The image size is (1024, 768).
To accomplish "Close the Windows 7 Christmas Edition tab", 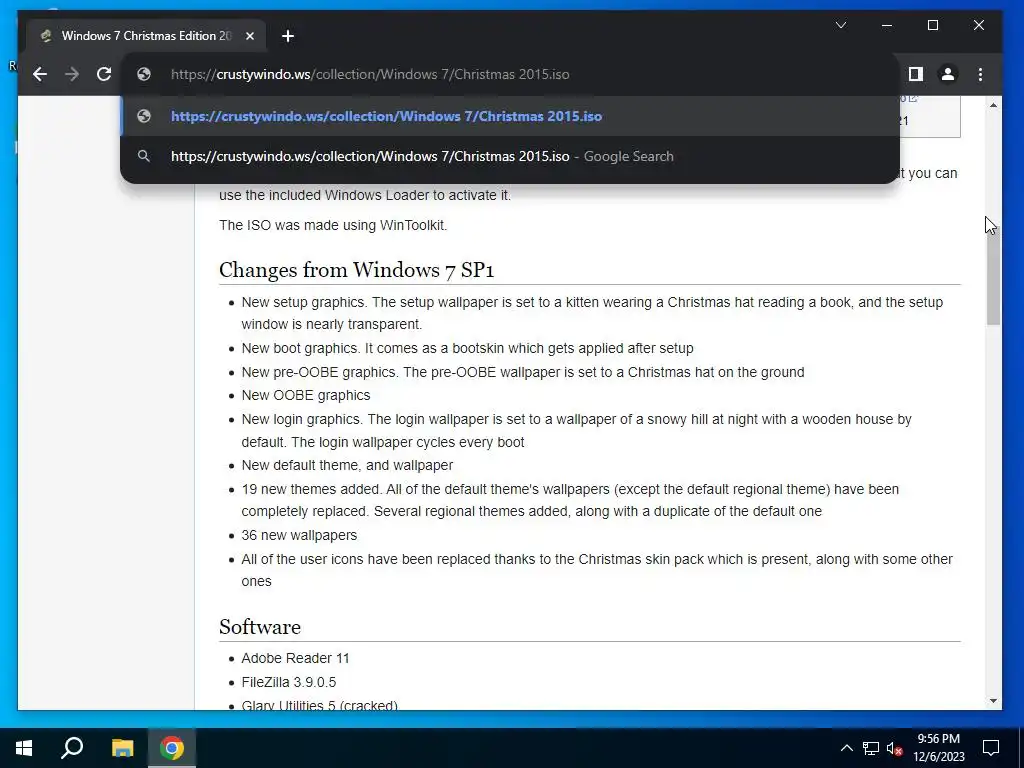I will coord(249,36).
